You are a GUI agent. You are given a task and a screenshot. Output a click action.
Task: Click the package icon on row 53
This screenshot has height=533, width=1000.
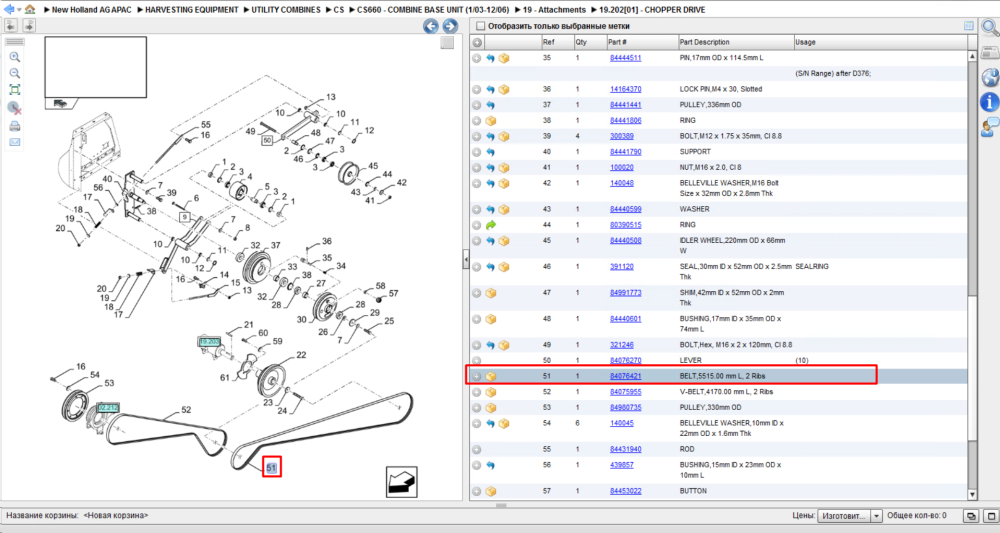pyautogui.click(x=491, y=407)
